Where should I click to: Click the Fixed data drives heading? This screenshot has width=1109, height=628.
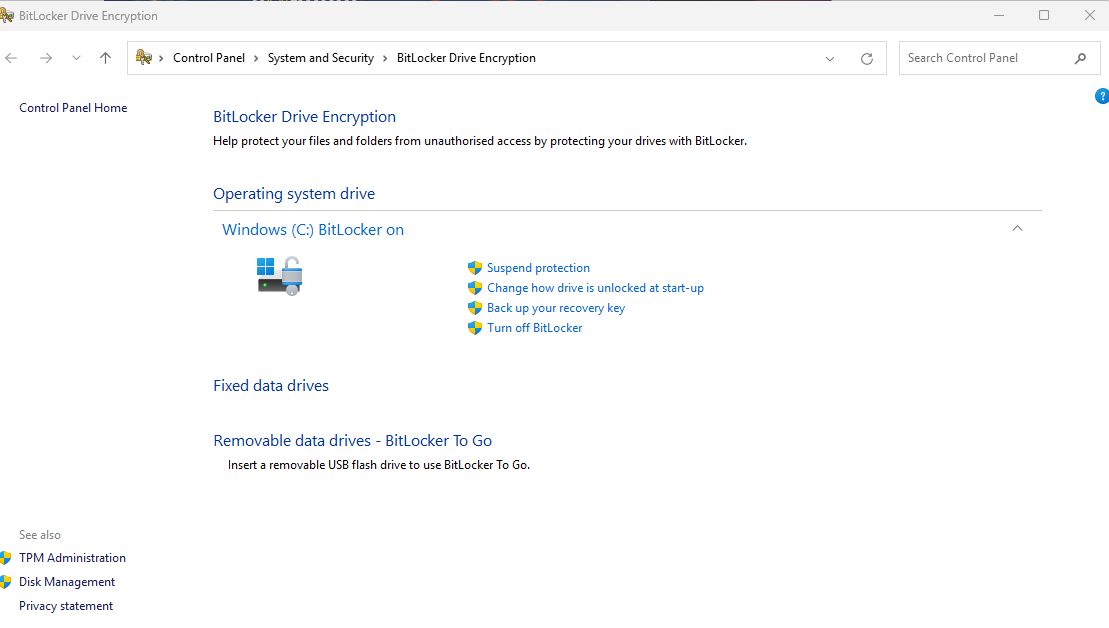(x=271, y=385)
